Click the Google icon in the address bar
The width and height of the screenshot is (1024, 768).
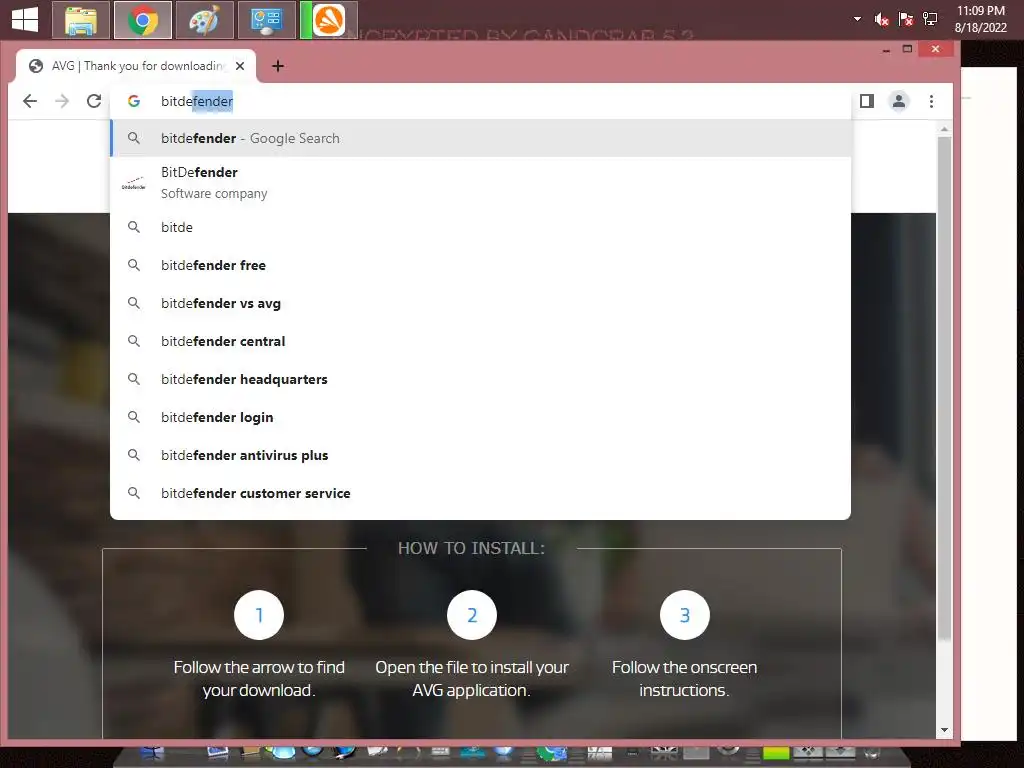tap(134, 101)
